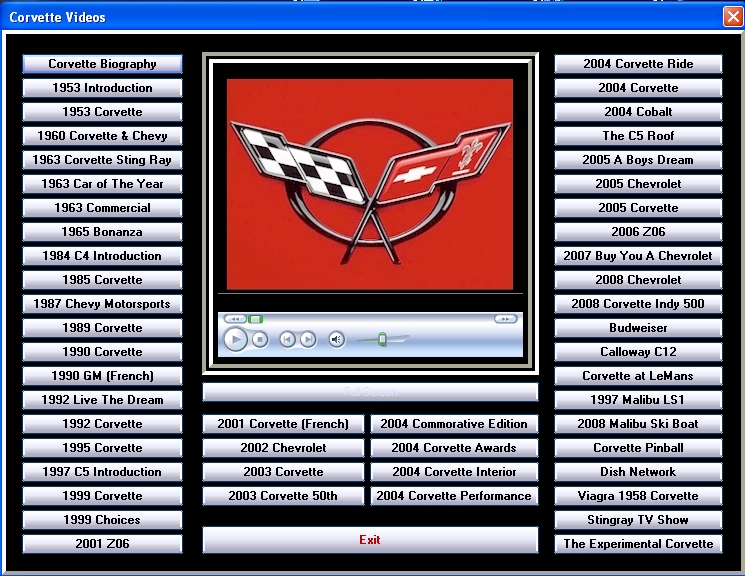Screen dimensions: 745x576
Task: Play the 2005 Chevrolet video
Action: 638,184
